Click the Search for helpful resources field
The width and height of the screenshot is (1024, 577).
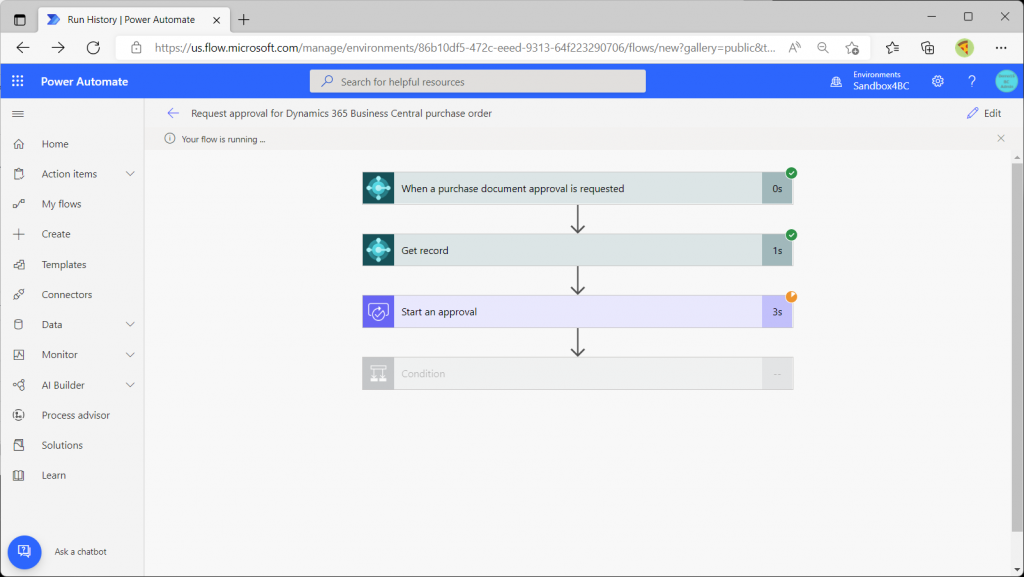click(x=478, y=82)
